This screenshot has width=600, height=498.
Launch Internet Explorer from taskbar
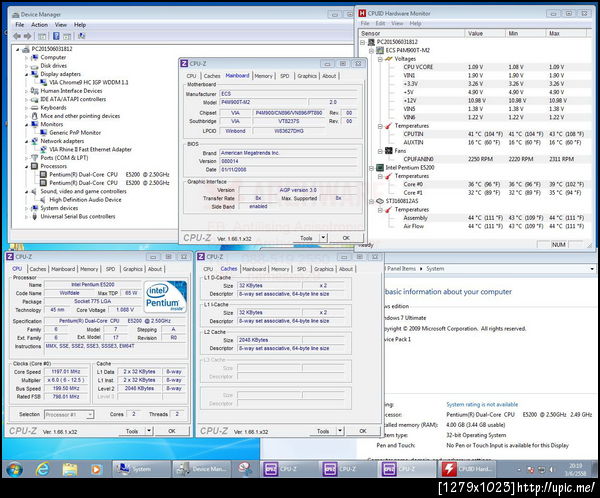tap(42, 469)
